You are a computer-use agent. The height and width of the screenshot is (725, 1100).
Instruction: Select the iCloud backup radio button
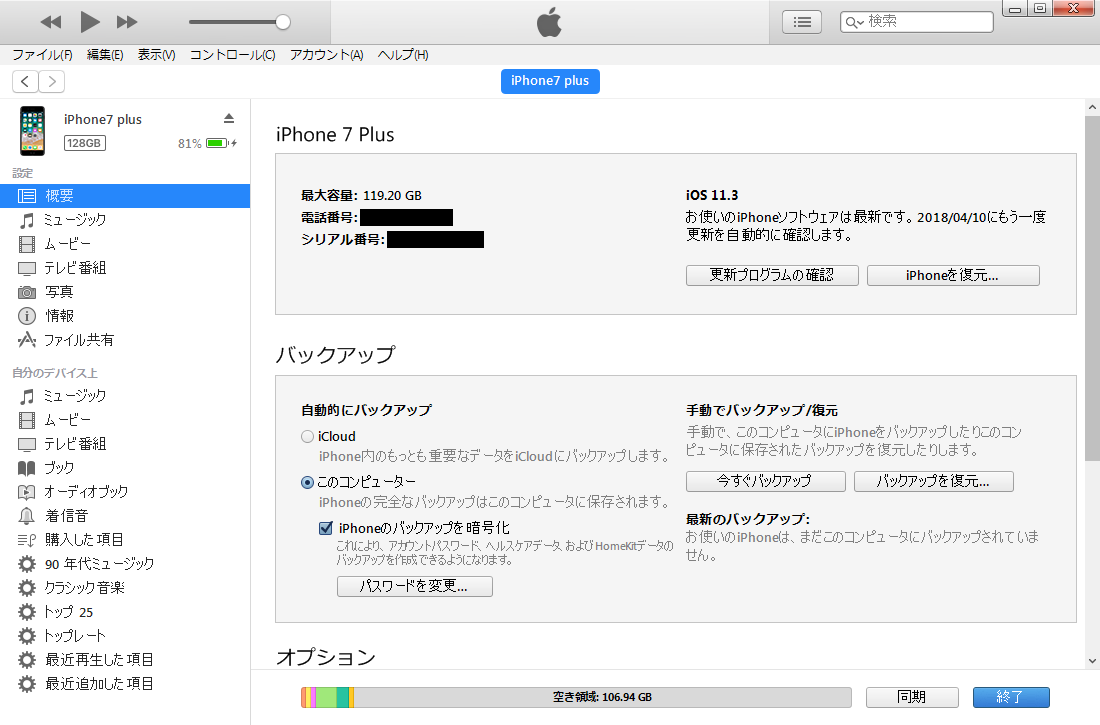point(307,437)
